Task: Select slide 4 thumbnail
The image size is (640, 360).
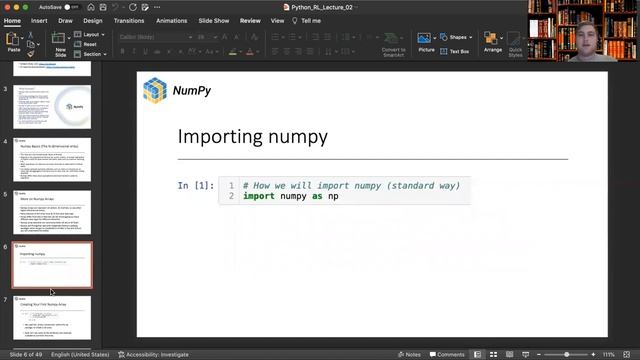Action: tap(52, 160)
